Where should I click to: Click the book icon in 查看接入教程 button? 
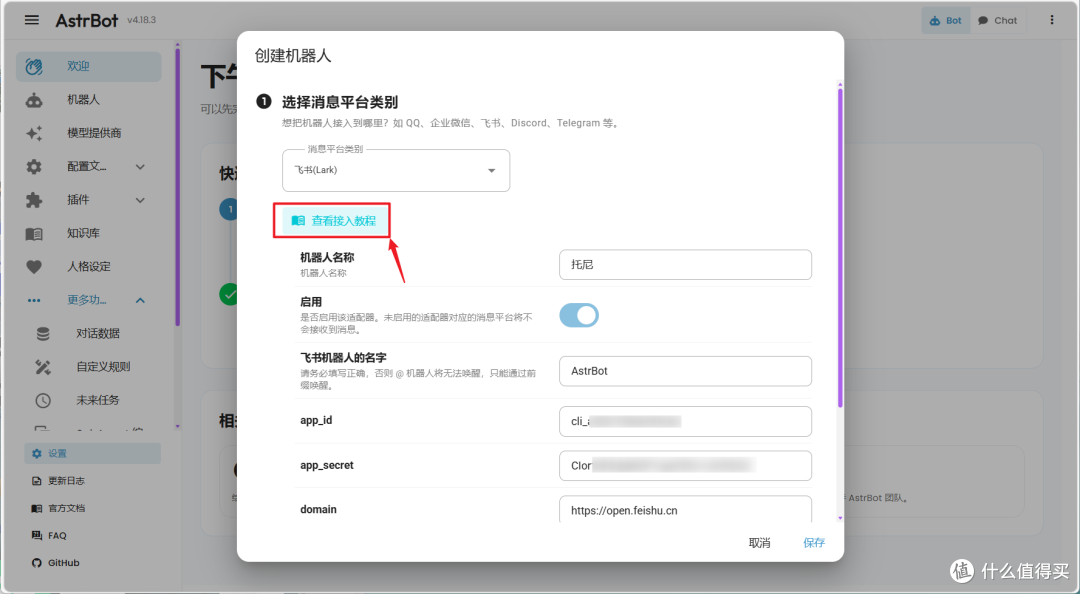click(x=298, y=221)
